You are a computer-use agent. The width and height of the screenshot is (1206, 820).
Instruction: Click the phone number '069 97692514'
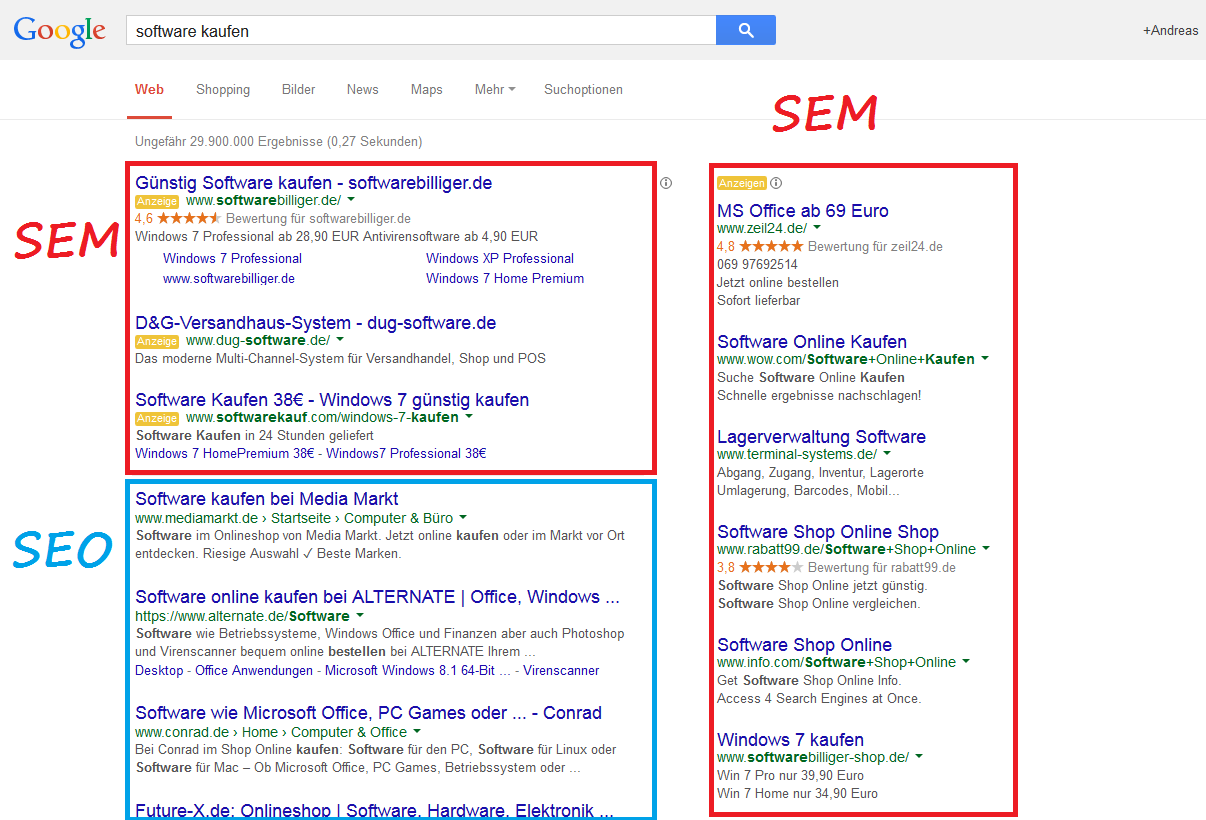[x=757, y=265]
